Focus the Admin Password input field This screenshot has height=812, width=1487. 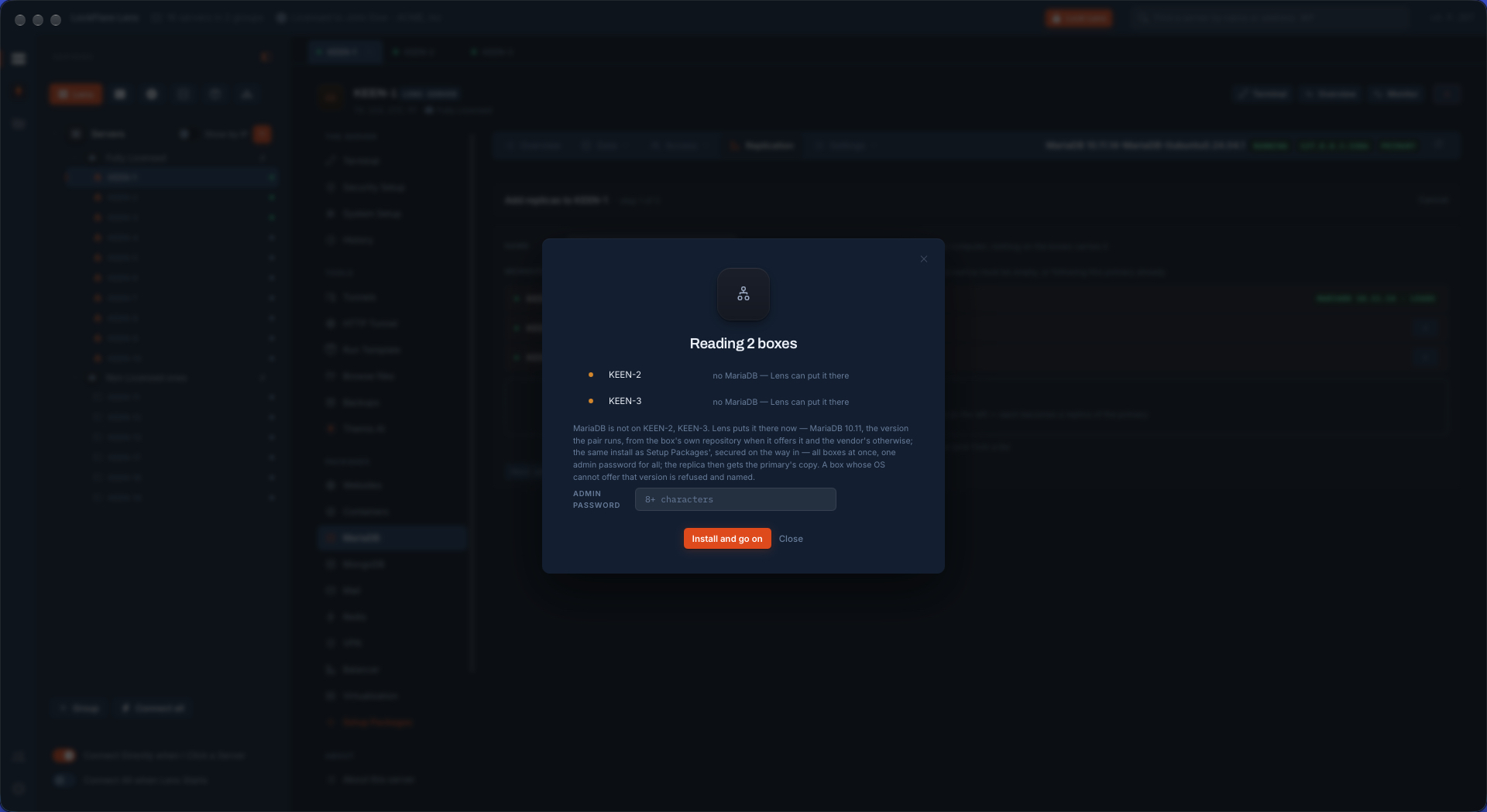735,499
